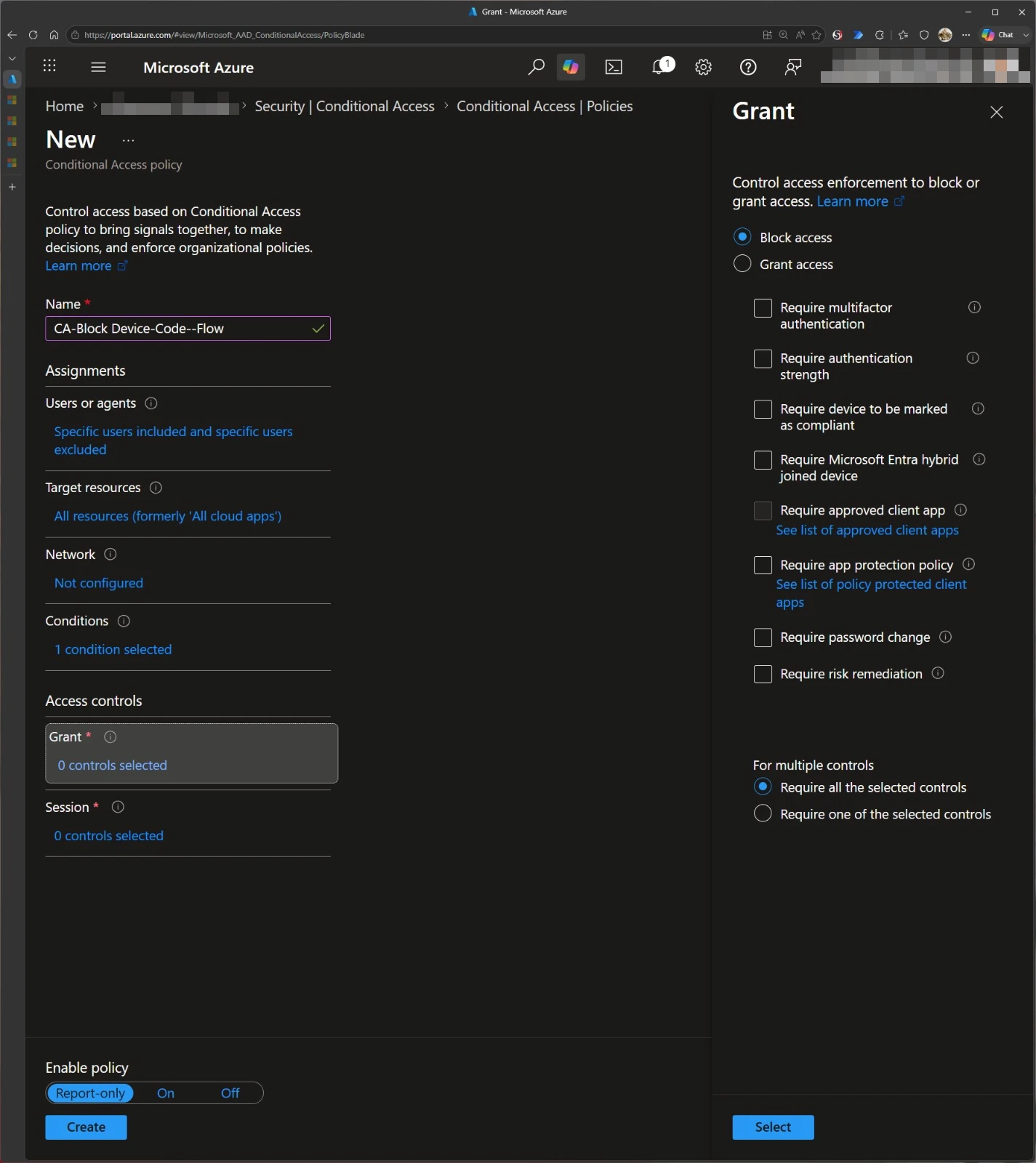
Task: Open Cloud Shell terminal icon
Action: tap(614, 68)
